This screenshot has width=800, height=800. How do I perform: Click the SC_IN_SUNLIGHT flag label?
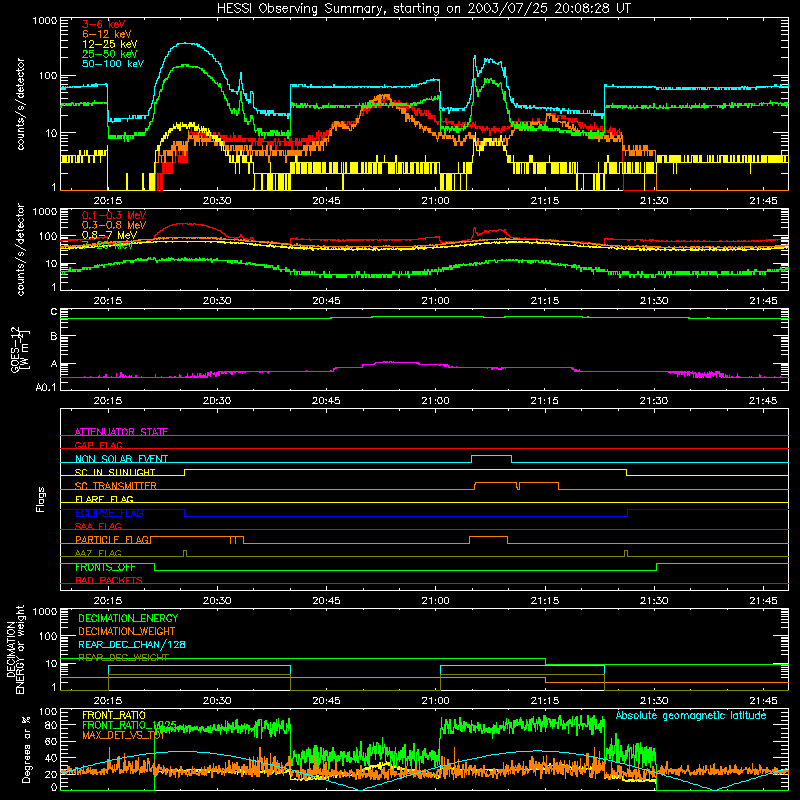[115, 472]
